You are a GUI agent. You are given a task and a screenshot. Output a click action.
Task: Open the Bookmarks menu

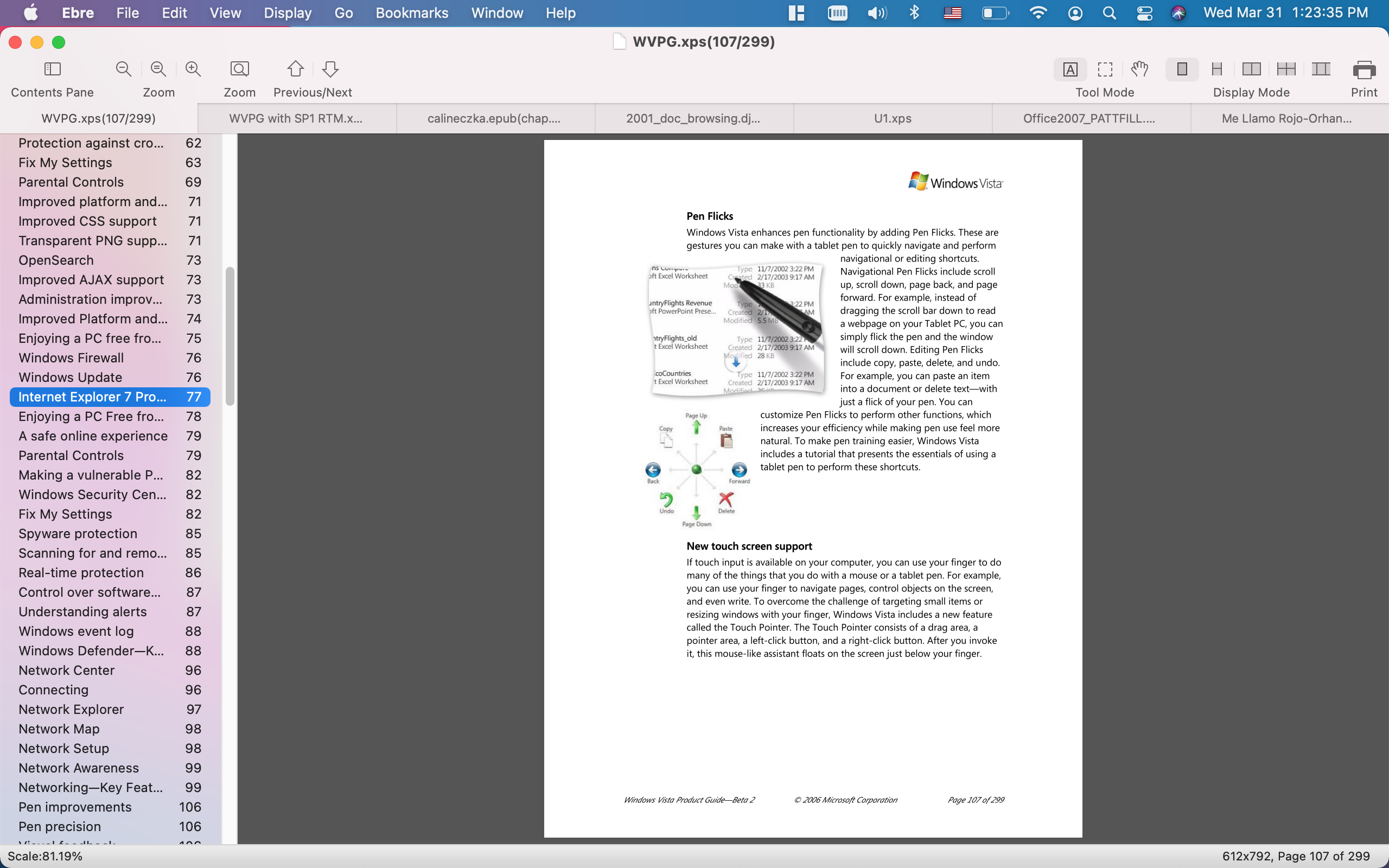pyautogui.click(x=411, y=12)
